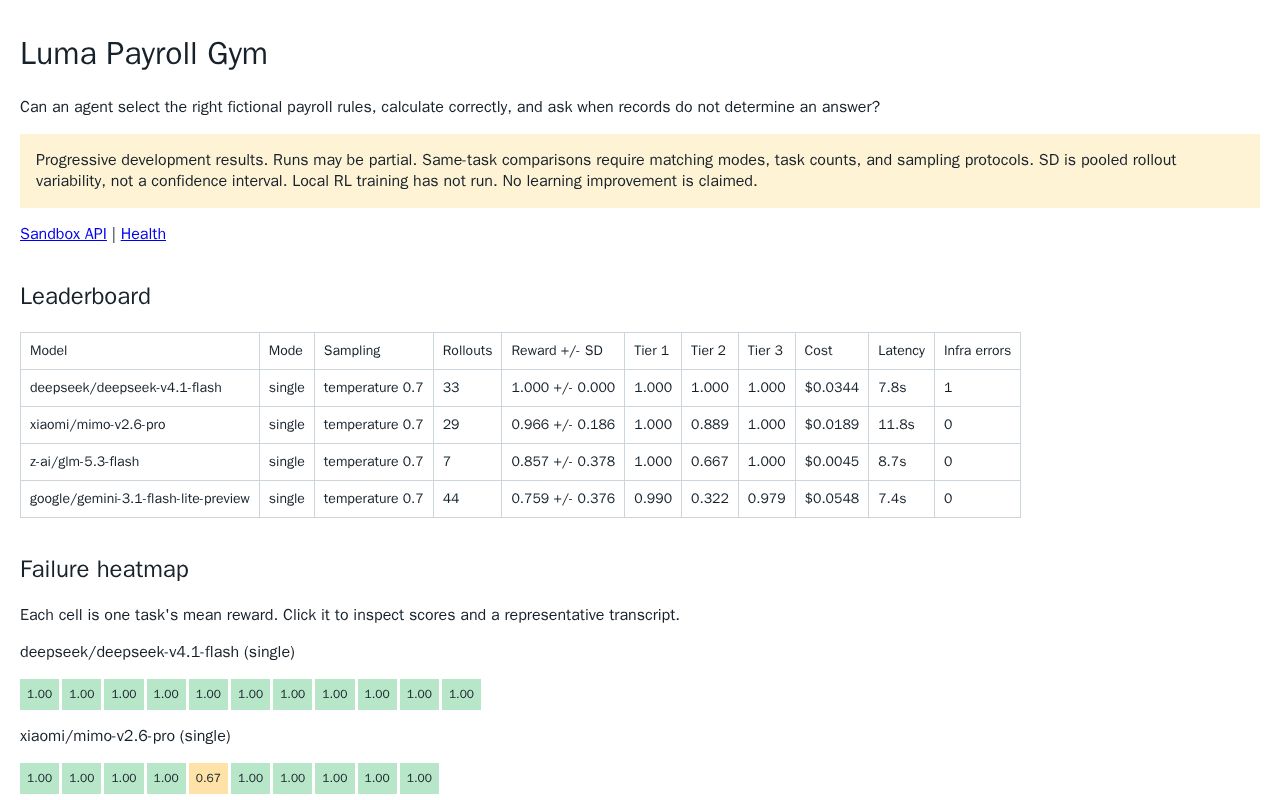Open the Sandbox API link
The height and width of the screenshot is (800, 1280).
coord(63,234)
